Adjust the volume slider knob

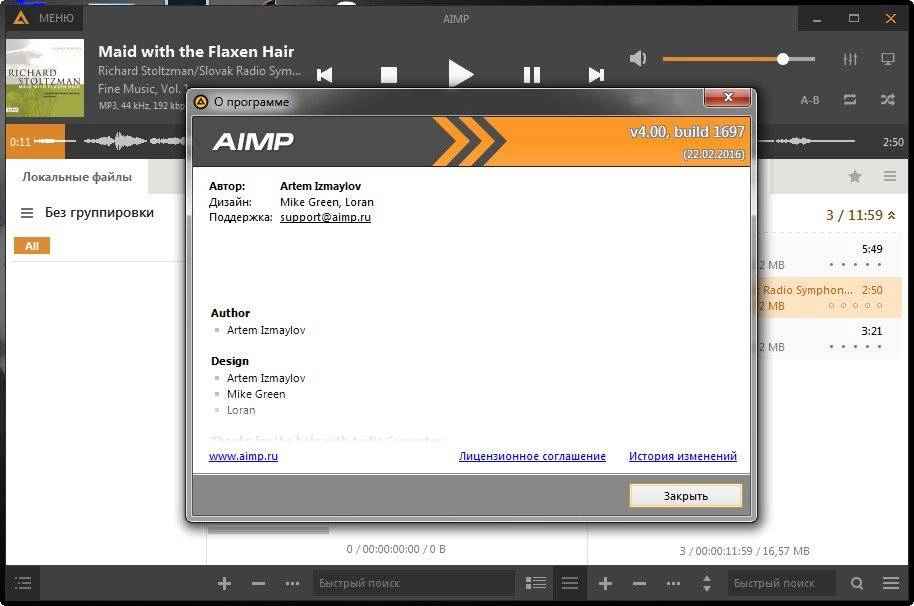point(783,59)
